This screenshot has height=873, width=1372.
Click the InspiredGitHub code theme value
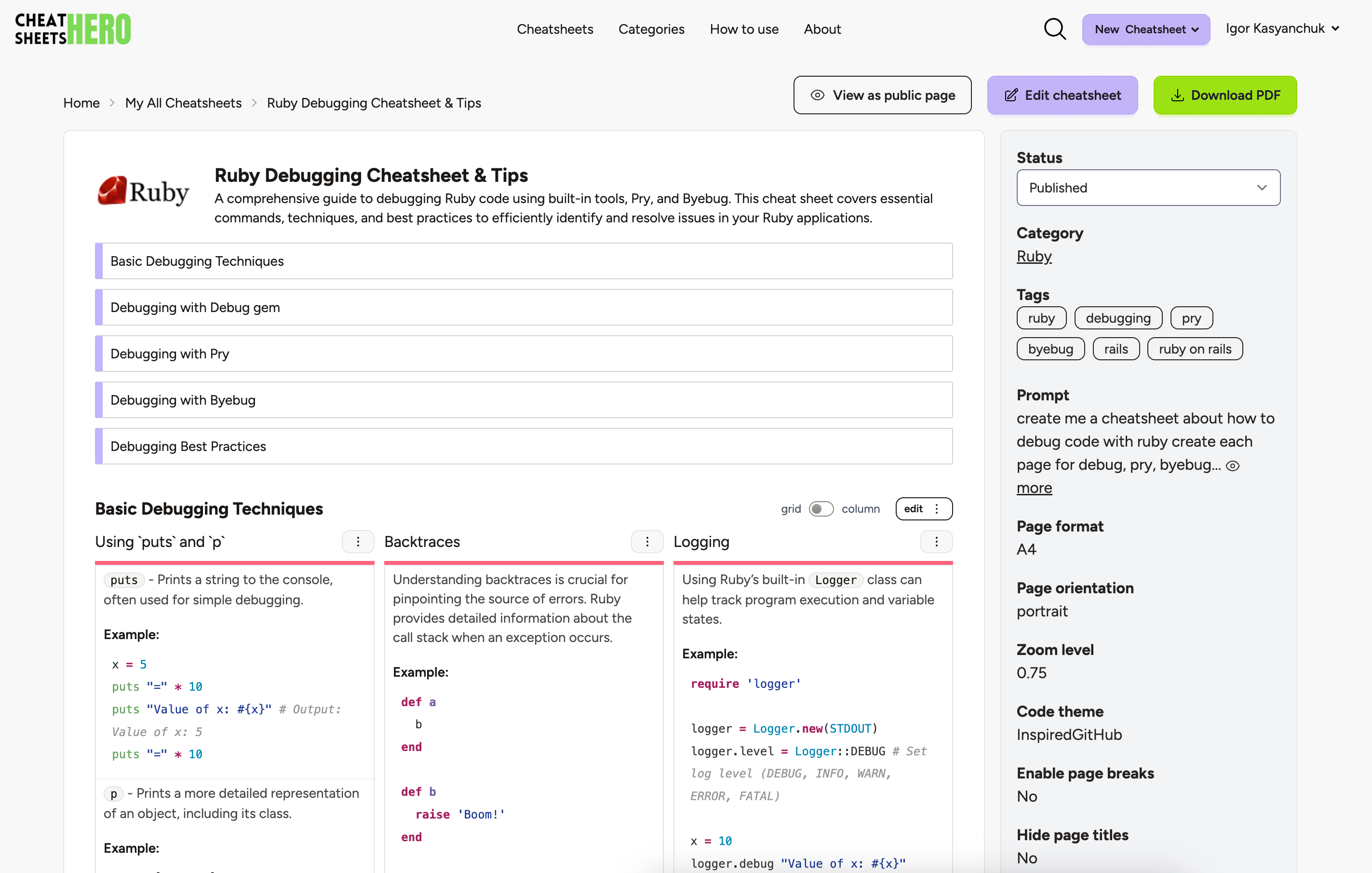(x=1069, y=735)
